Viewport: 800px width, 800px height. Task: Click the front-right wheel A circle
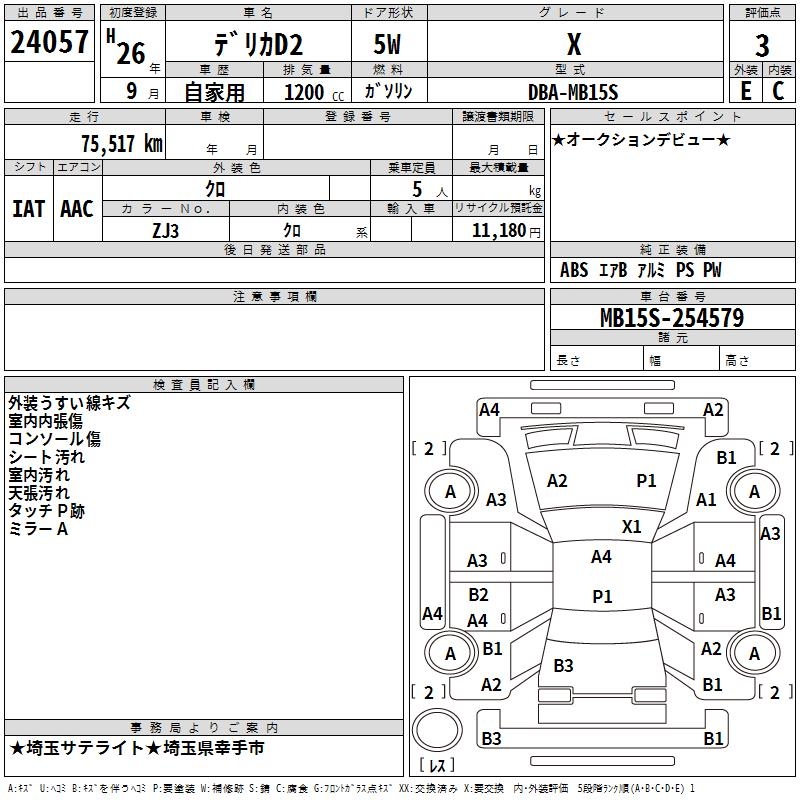tap(754, 491)
